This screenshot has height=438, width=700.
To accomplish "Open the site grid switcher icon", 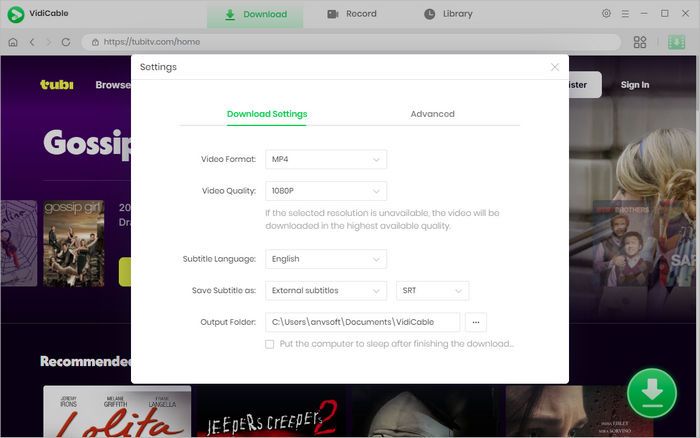I will point(640,42).
